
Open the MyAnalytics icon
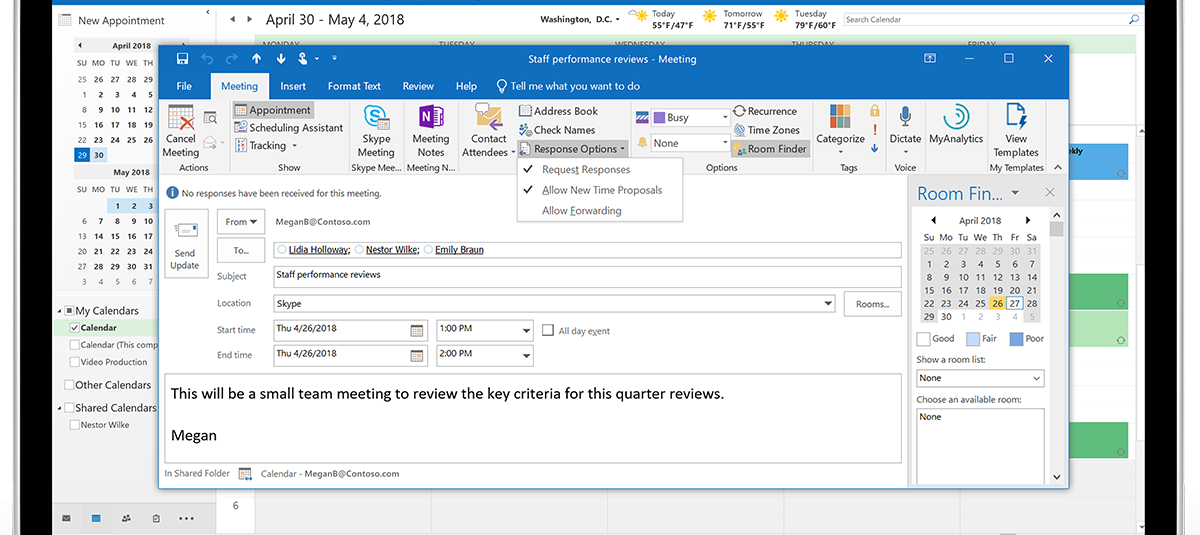956,117
